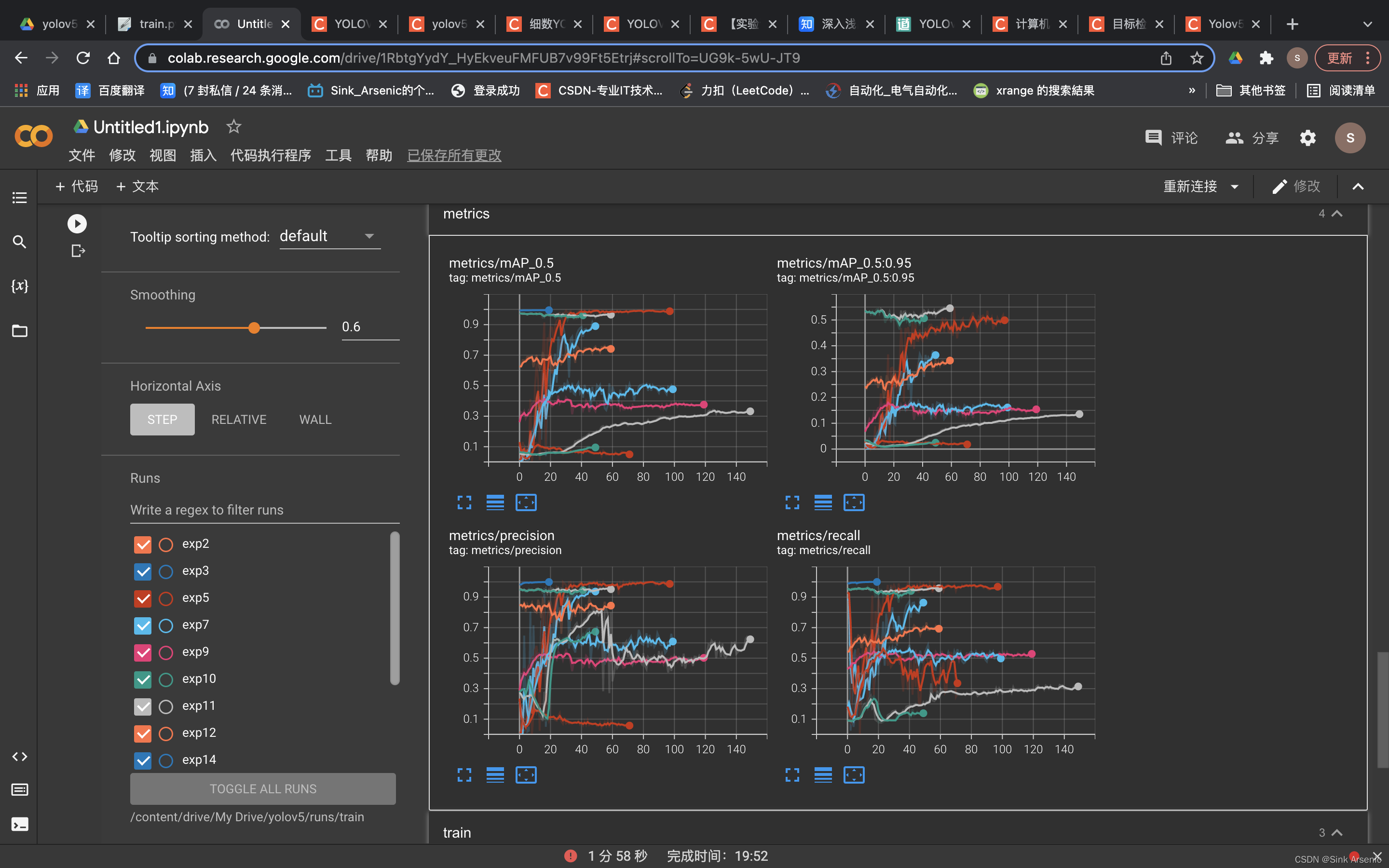Run the notebook cell play button

[77, 223]
